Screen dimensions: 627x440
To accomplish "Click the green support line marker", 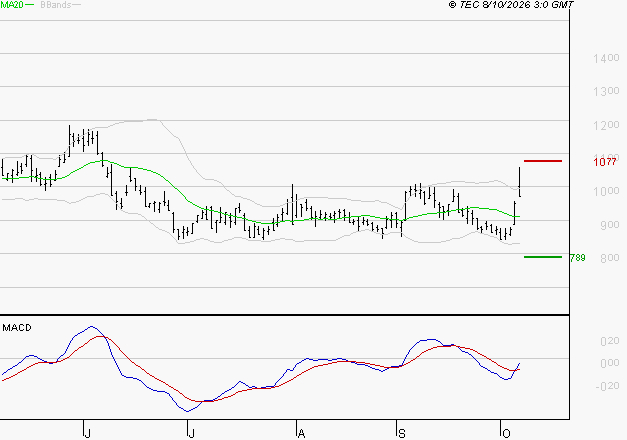I will tap(543, 257).
